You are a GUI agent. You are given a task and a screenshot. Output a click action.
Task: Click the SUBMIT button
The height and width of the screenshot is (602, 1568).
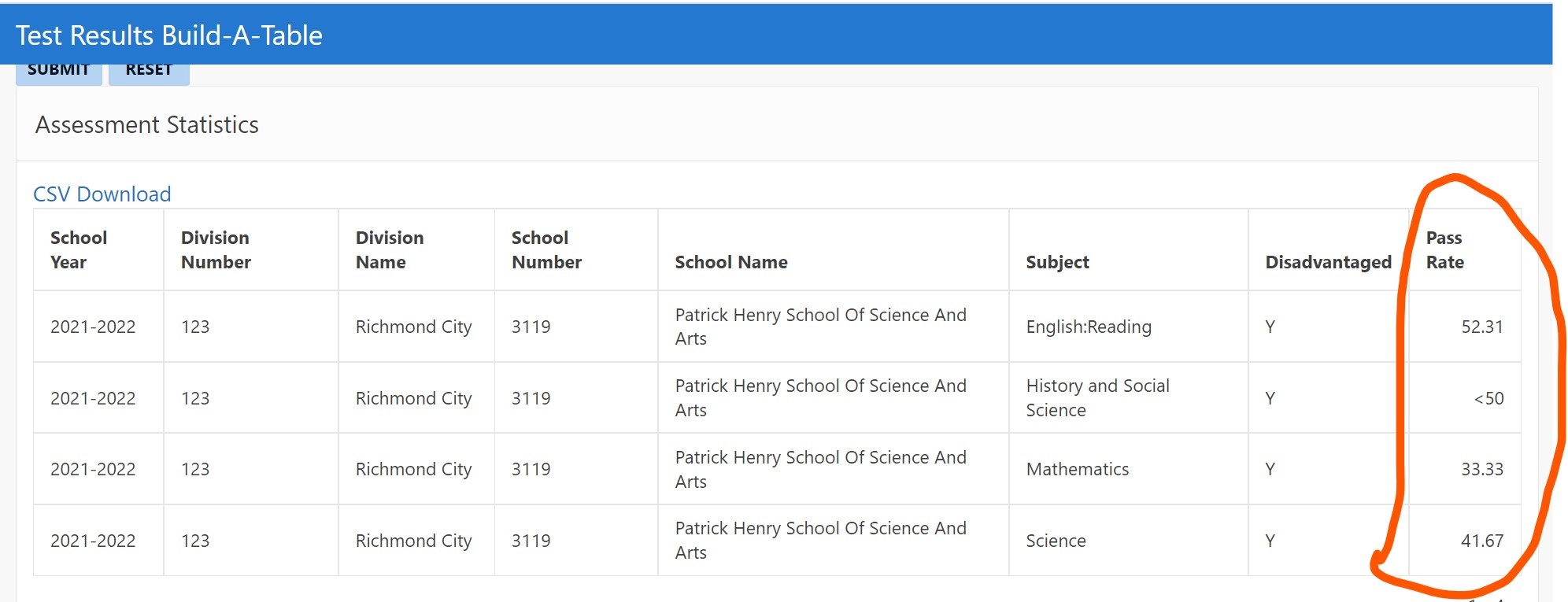(x=59, y=72)
